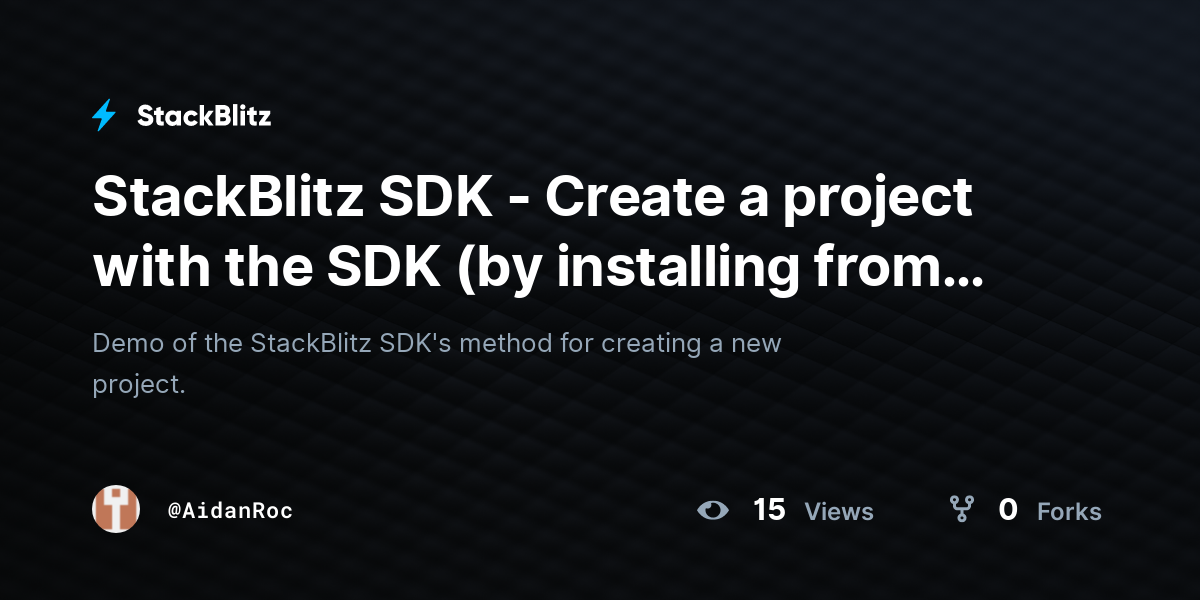Screen dimensions: 1200x600
Task: Click the AidanRoc user avatar
Action: [x=116, y=510]
